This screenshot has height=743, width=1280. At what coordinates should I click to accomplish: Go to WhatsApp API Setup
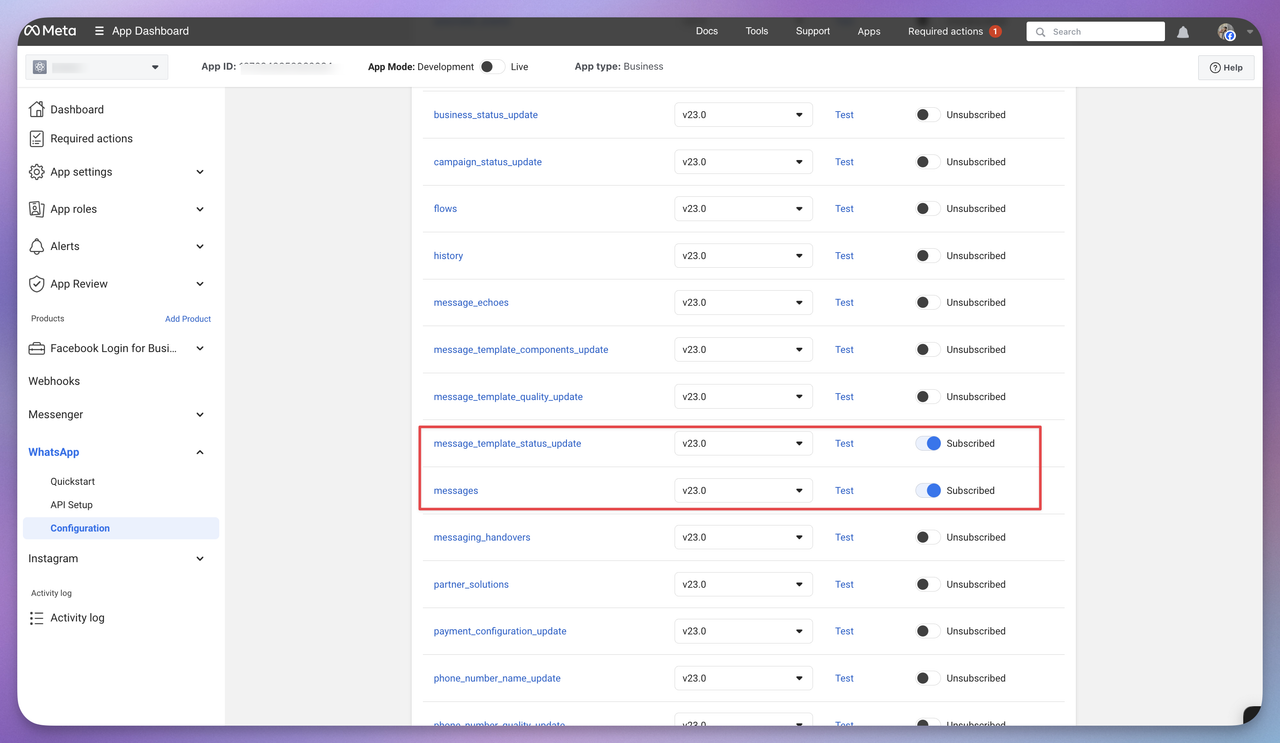[72, 505]
